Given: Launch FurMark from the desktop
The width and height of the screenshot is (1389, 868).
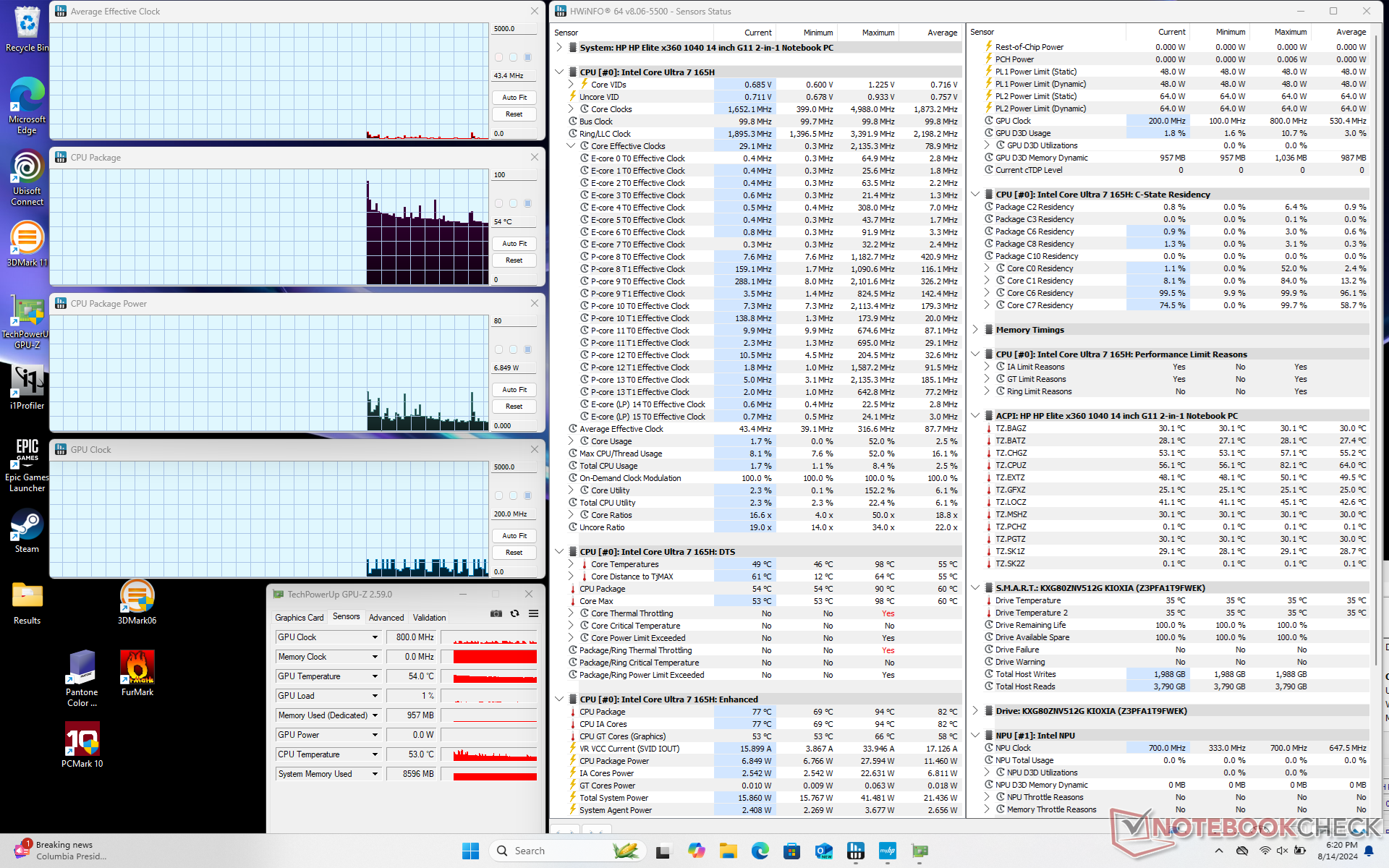Looking at the screenshot, I should pos(137,673).
